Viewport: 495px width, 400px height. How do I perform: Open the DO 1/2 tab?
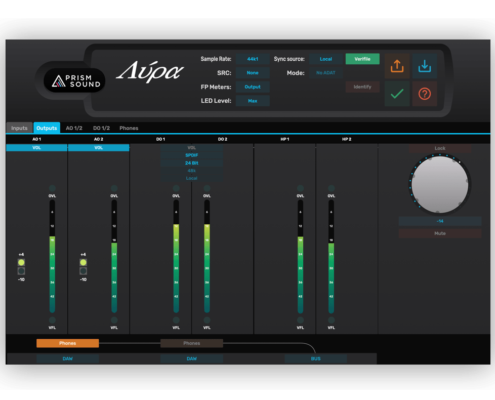(101, 128)
